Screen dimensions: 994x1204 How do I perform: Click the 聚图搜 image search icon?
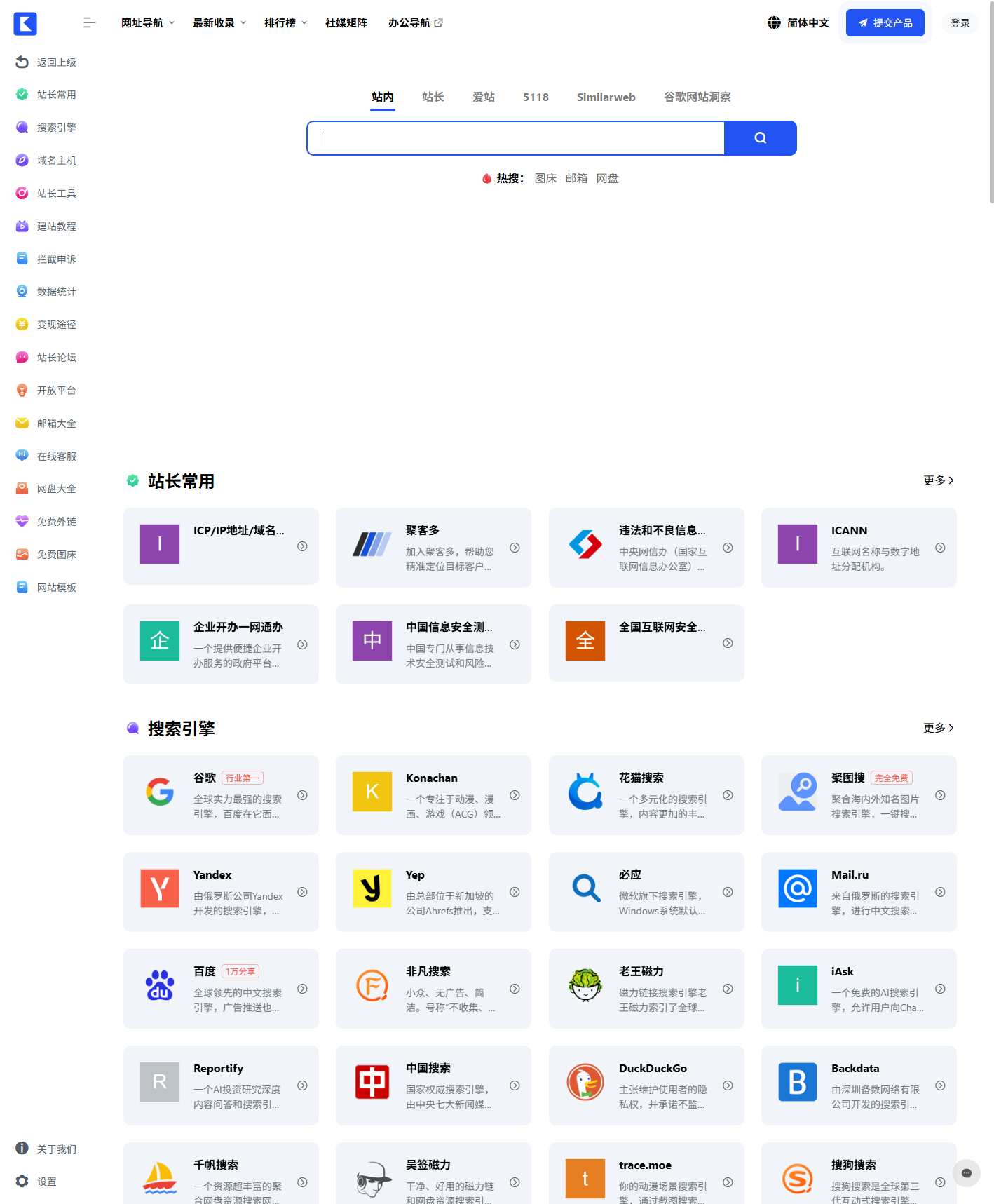coord(798,792)
